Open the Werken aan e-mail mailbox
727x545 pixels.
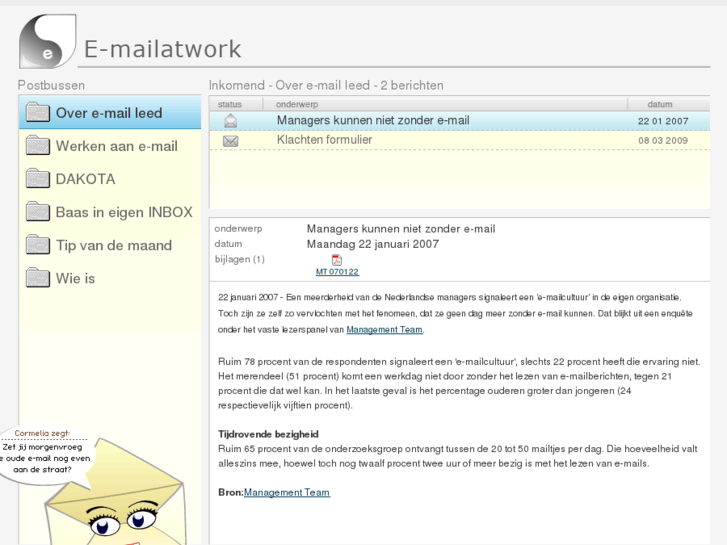point(110,146)
